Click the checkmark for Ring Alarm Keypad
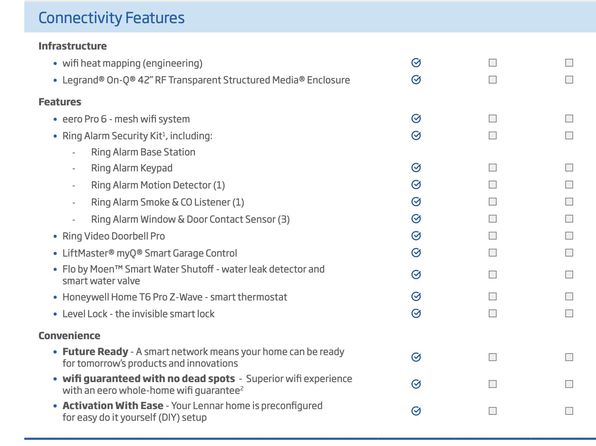Viewport: 596px width, 446px height. pos(416,167)
